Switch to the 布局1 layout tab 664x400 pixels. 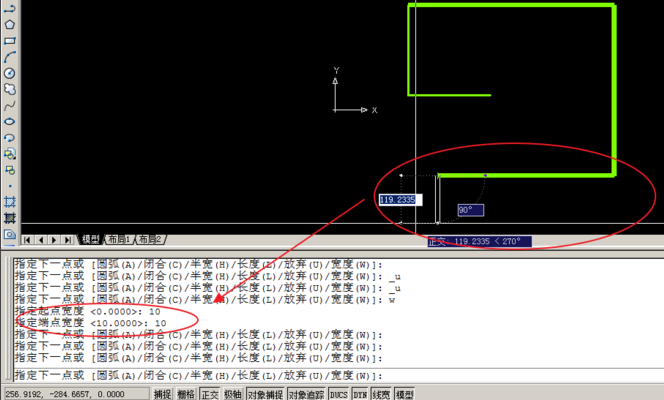tap(119, 240)
